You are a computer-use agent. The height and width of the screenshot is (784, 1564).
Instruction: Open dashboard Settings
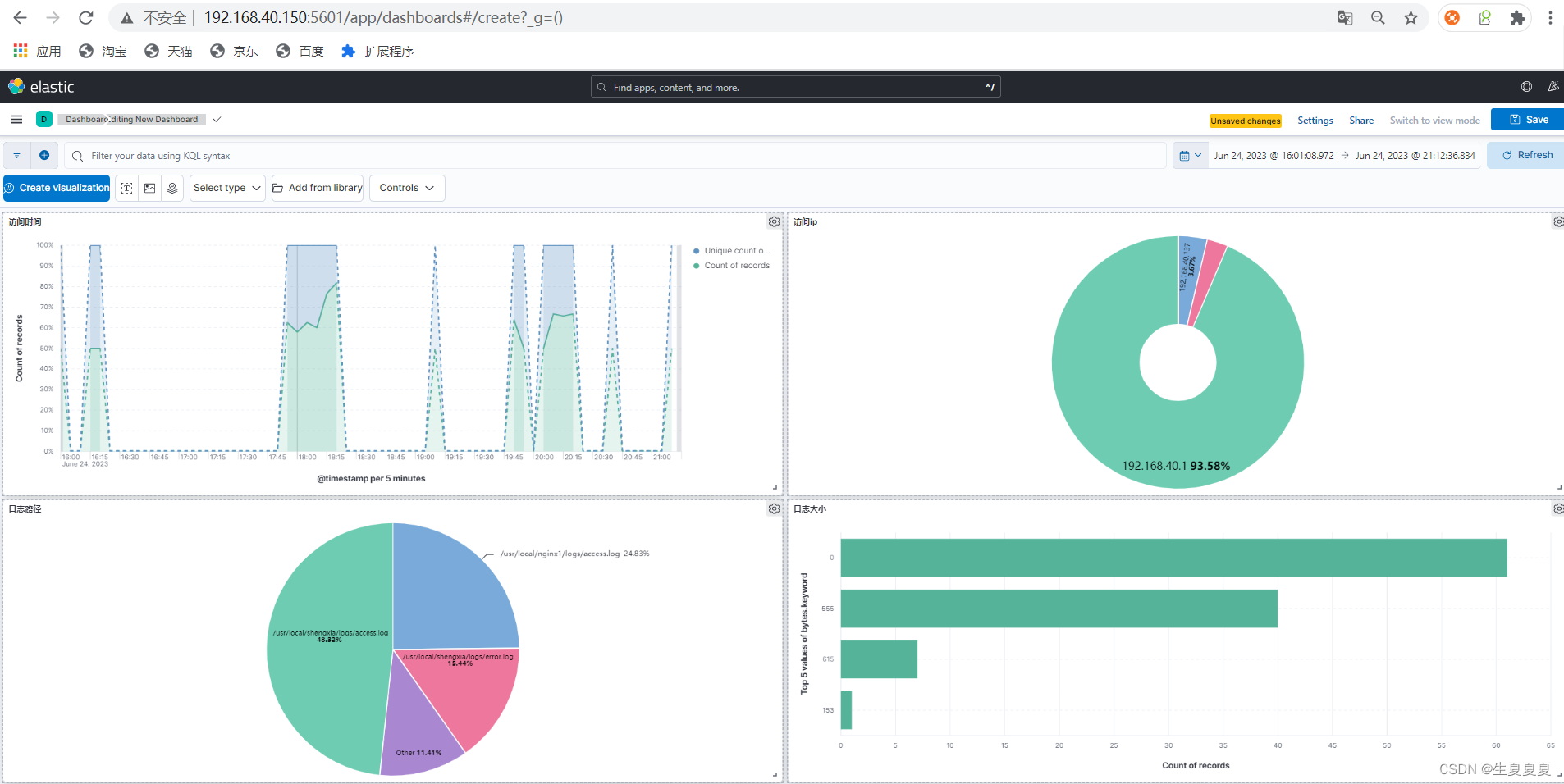pyautogui.click(x=1315, y=121)
